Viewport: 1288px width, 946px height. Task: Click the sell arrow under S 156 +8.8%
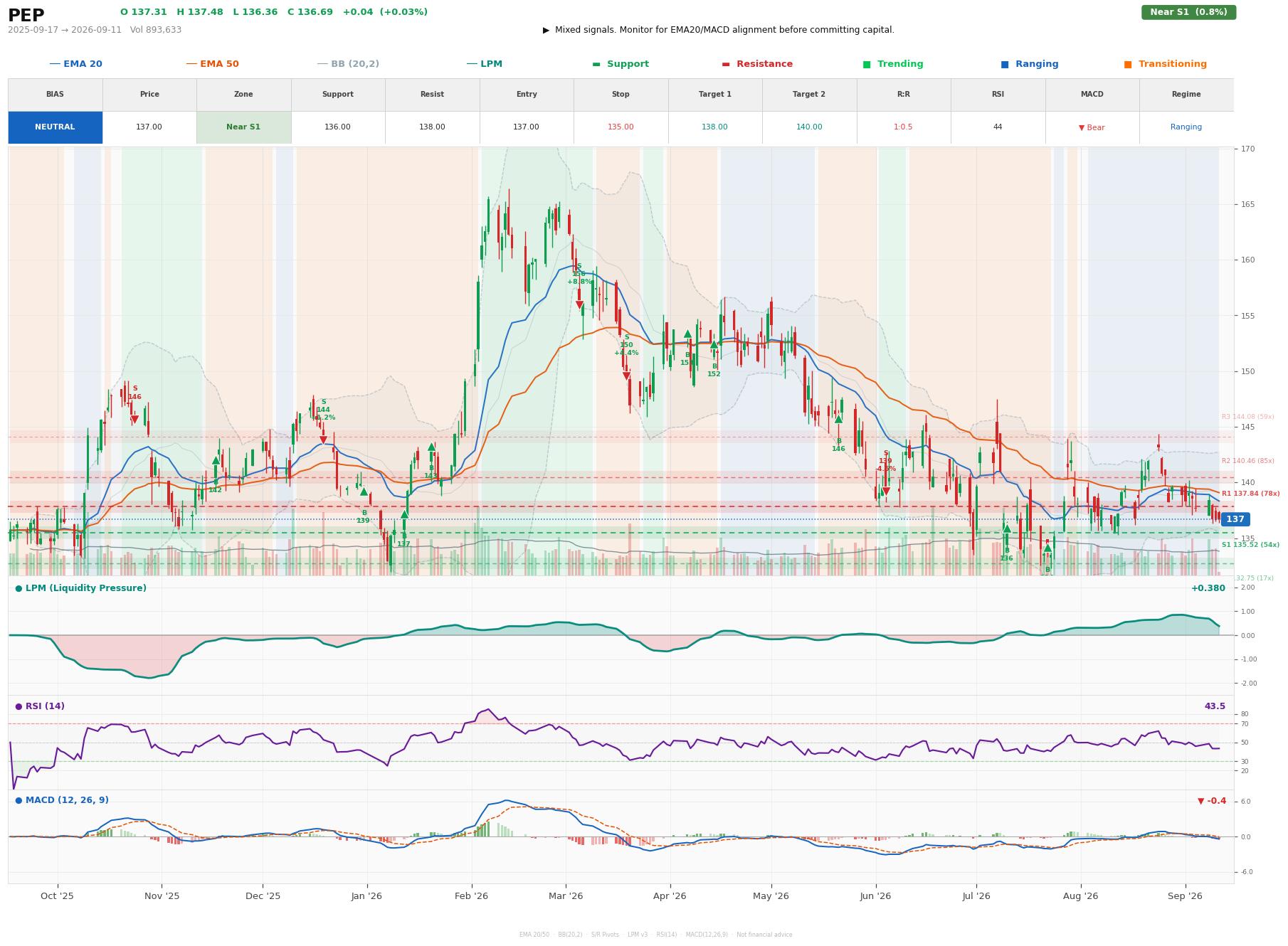(579, 305)
